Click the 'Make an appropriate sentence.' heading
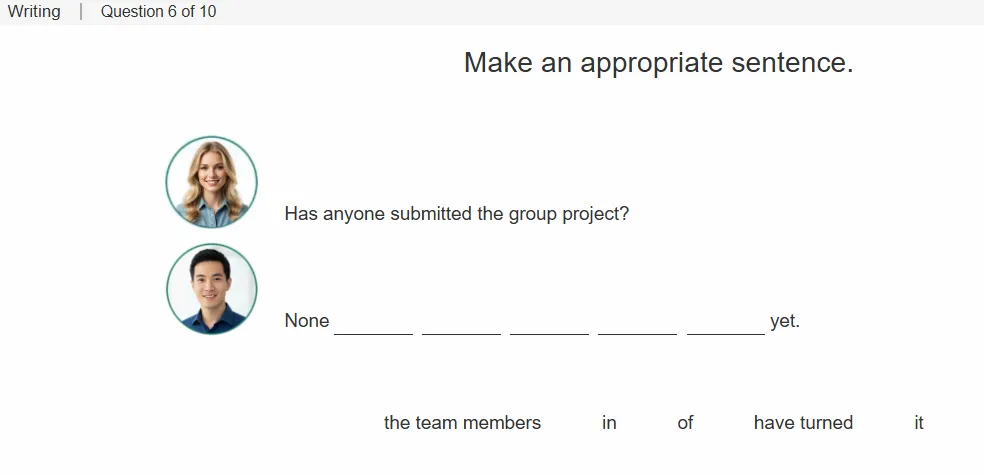984x475 pixels. click(x=658, y=63)
